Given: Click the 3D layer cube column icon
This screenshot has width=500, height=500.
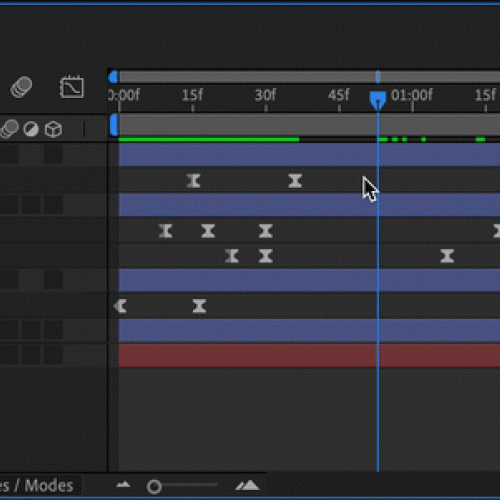Looking at the screenshot, I should [x=53, y=129].
